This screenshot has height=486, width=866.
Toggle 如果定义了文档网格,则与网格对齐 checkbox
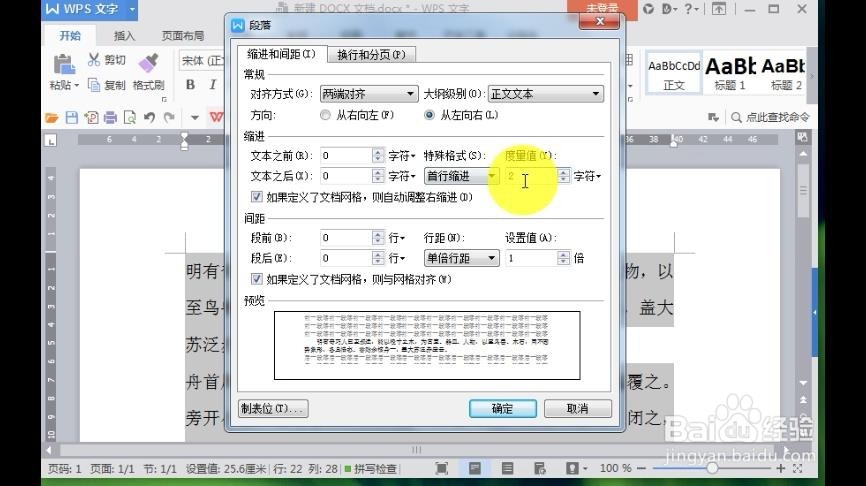click(x=256, y=279)
